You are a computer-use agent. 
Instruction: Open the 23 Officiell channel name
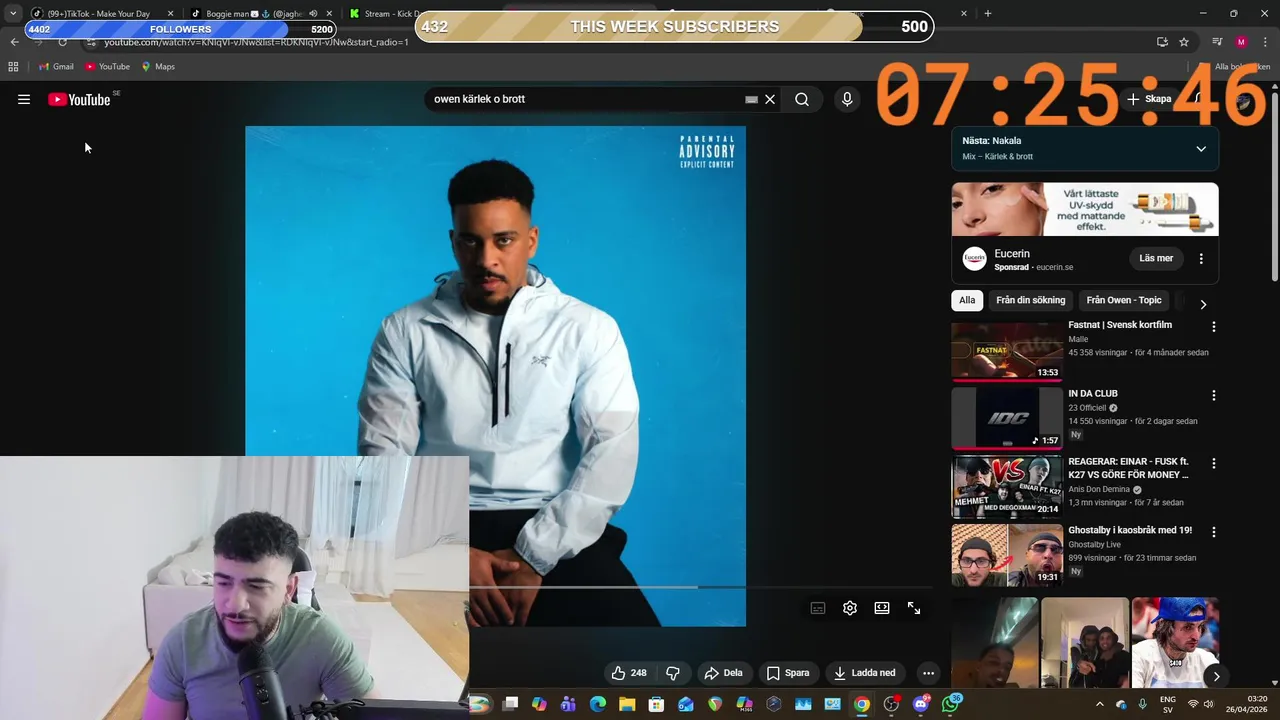[x=1087, y=408]
